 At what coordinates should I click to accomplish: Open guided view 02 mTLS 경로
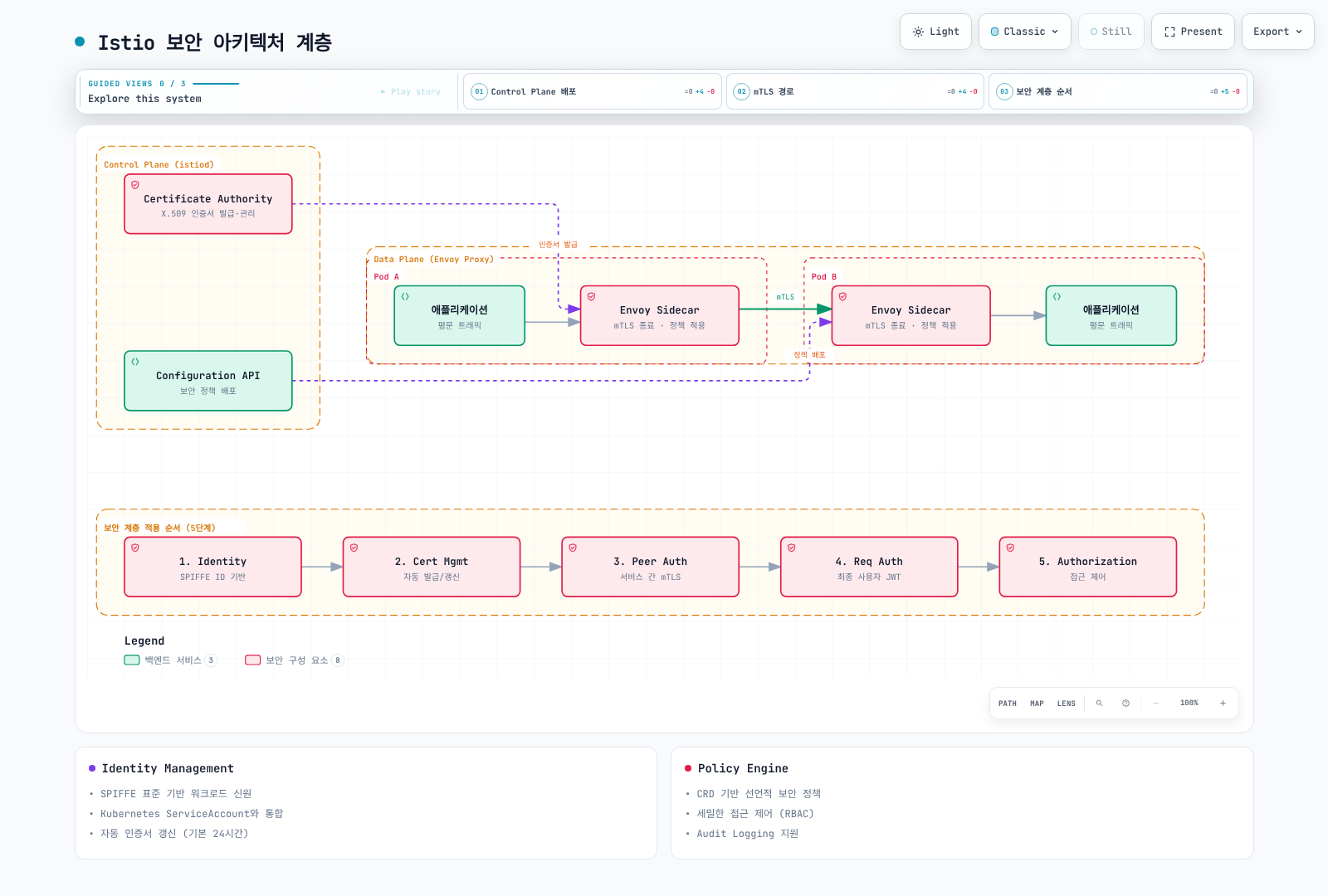855,91
